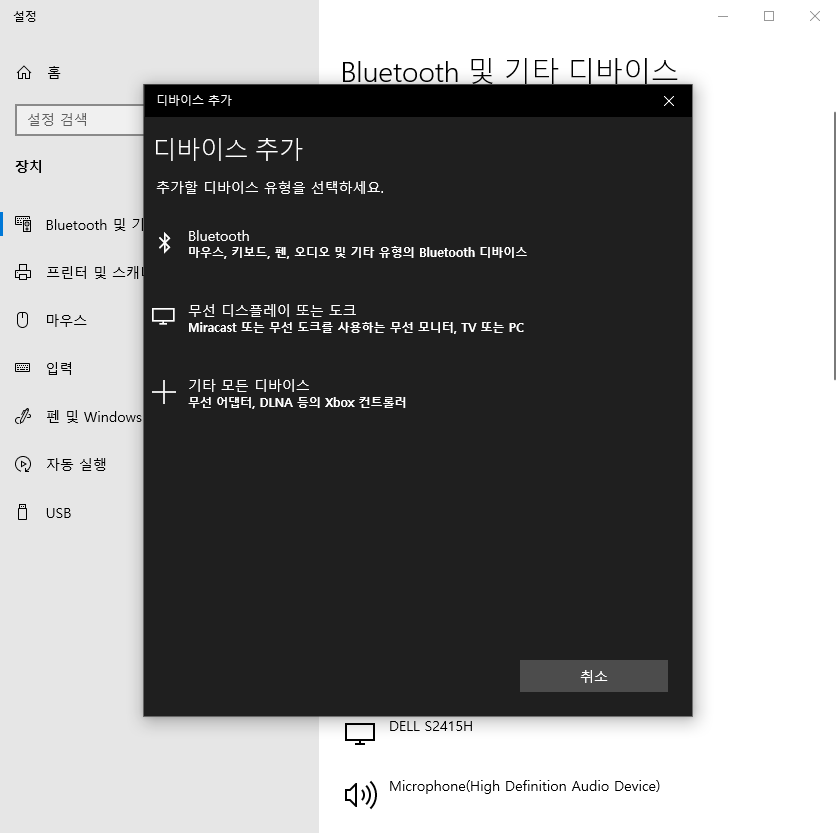
Task: Open USB settings page
Action: pyautogui.click(x=59, y=513)
